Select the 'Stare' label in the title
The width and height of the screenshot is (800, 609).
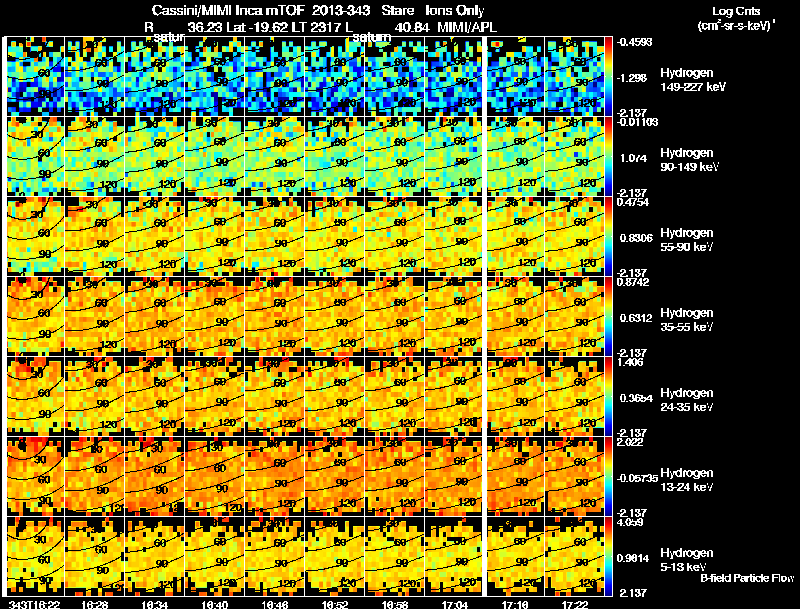[397, 10]
